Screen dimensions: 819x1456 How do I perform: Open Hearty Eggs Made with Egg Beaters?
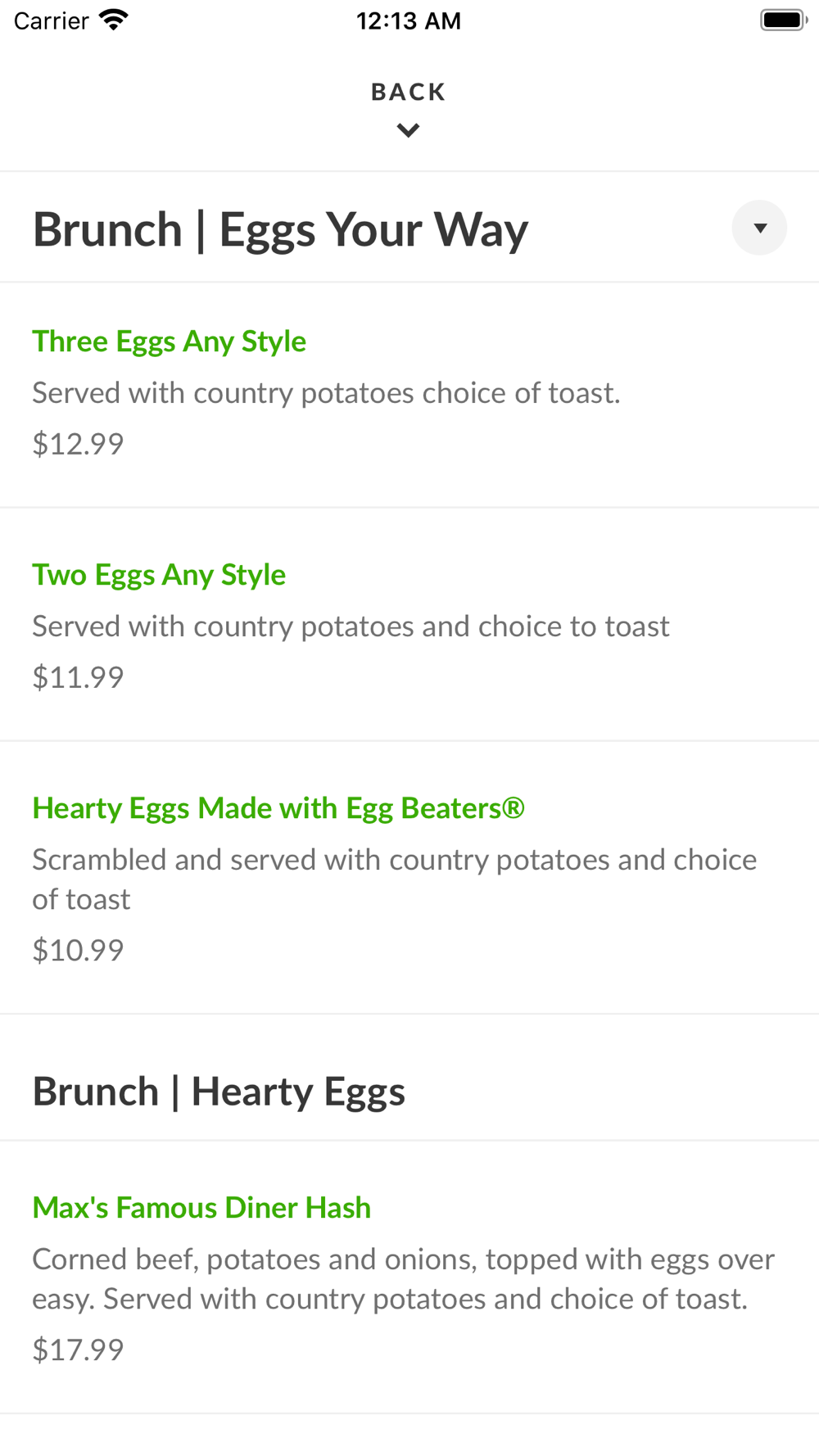[x=278, y=808]
